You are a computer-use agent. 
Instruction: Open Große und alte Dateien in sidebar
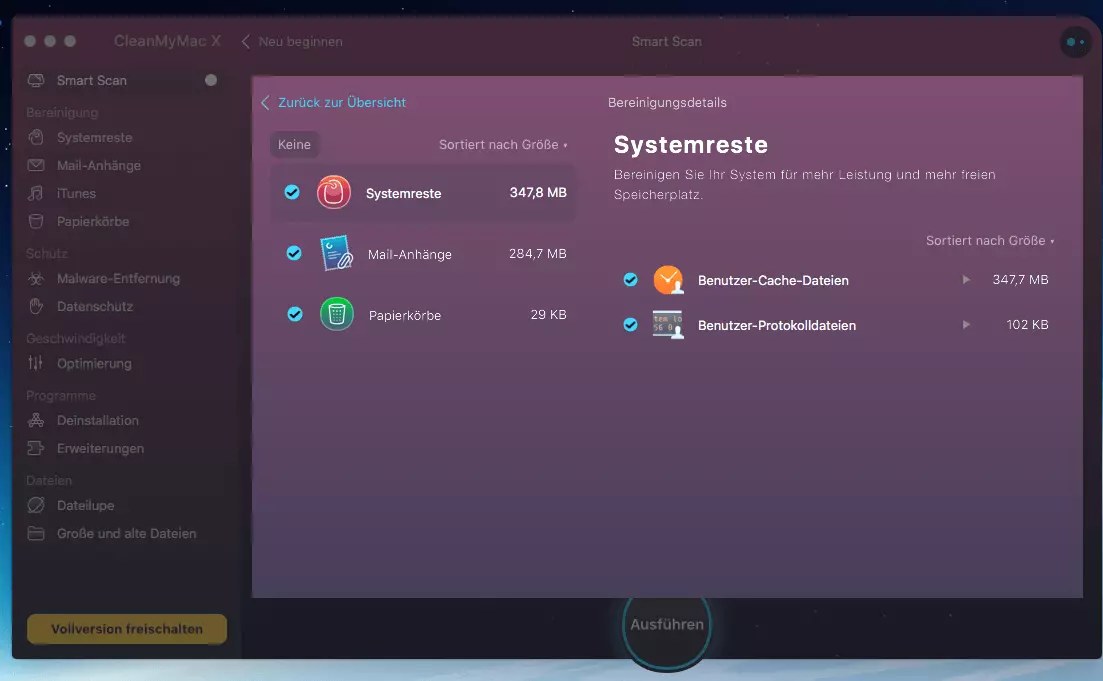127,533
